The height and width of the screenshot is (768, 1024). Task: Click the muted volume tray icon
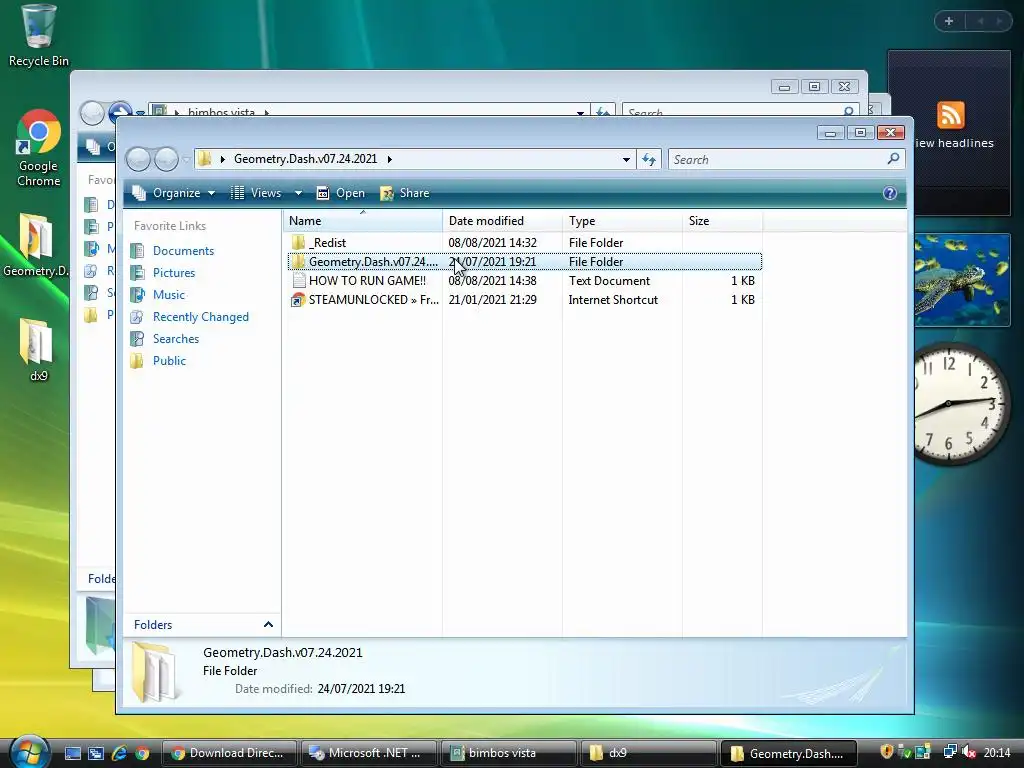(969, 752)
